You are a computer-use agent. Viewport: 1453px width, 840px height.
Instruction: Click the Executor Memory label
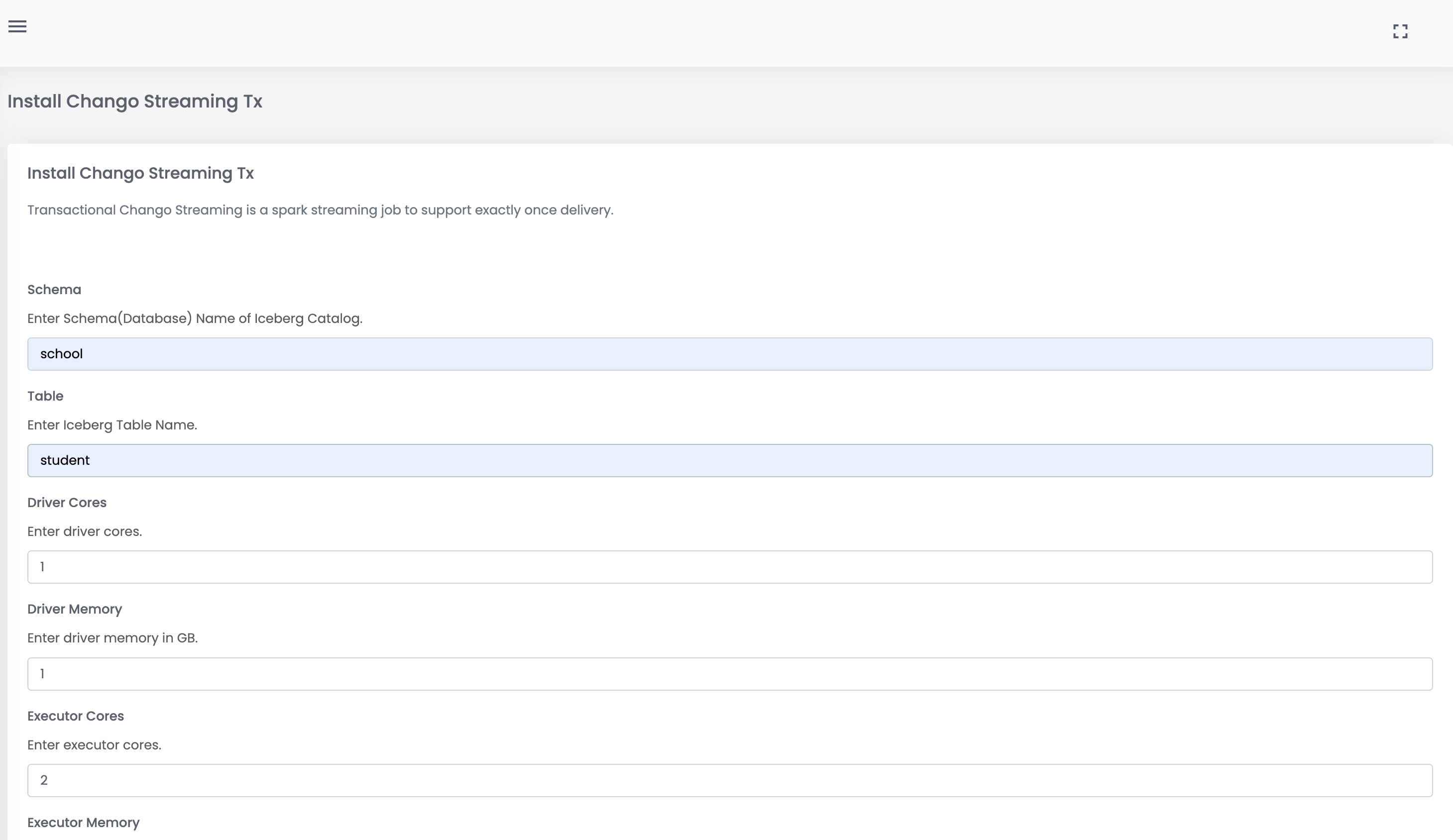84,823
